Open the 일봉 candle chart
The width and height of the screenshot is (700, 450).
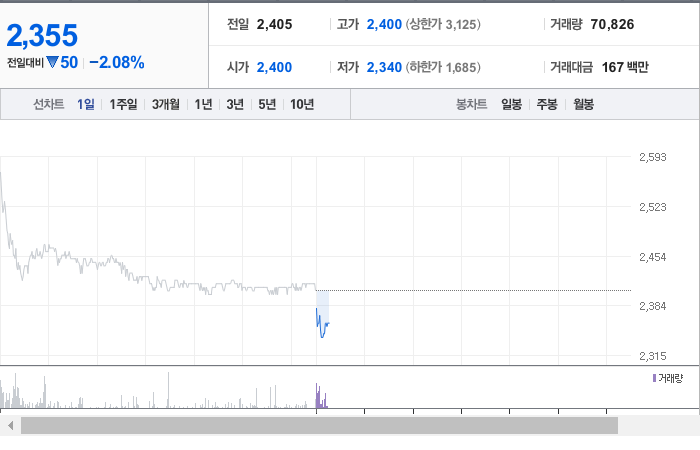pyautogui.click(x=512, y=104)
